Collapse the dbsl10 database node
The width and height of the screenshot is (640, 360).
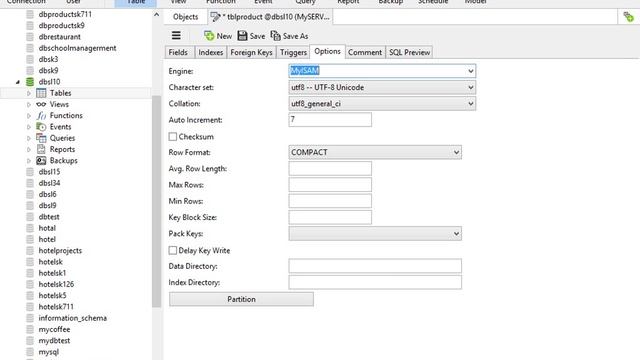coord(18,82)
